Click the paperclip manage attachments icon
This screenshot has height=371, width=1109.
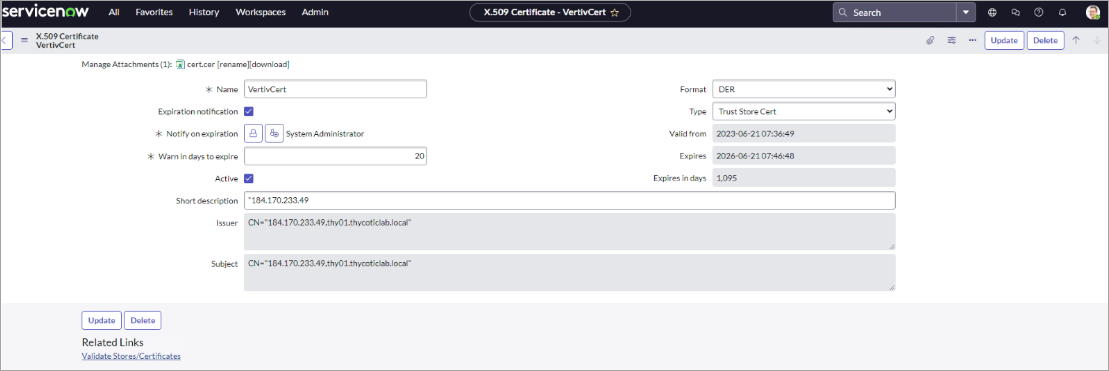(x=930, y=40)
